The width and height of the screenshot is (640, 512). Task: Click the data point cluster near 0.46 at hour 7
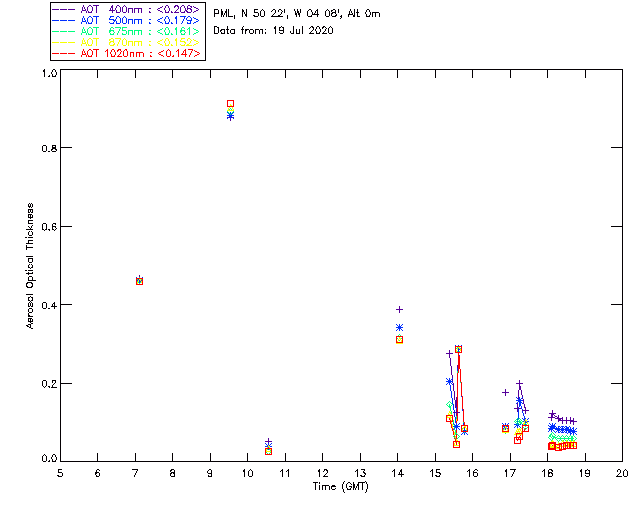click(139, 280)
